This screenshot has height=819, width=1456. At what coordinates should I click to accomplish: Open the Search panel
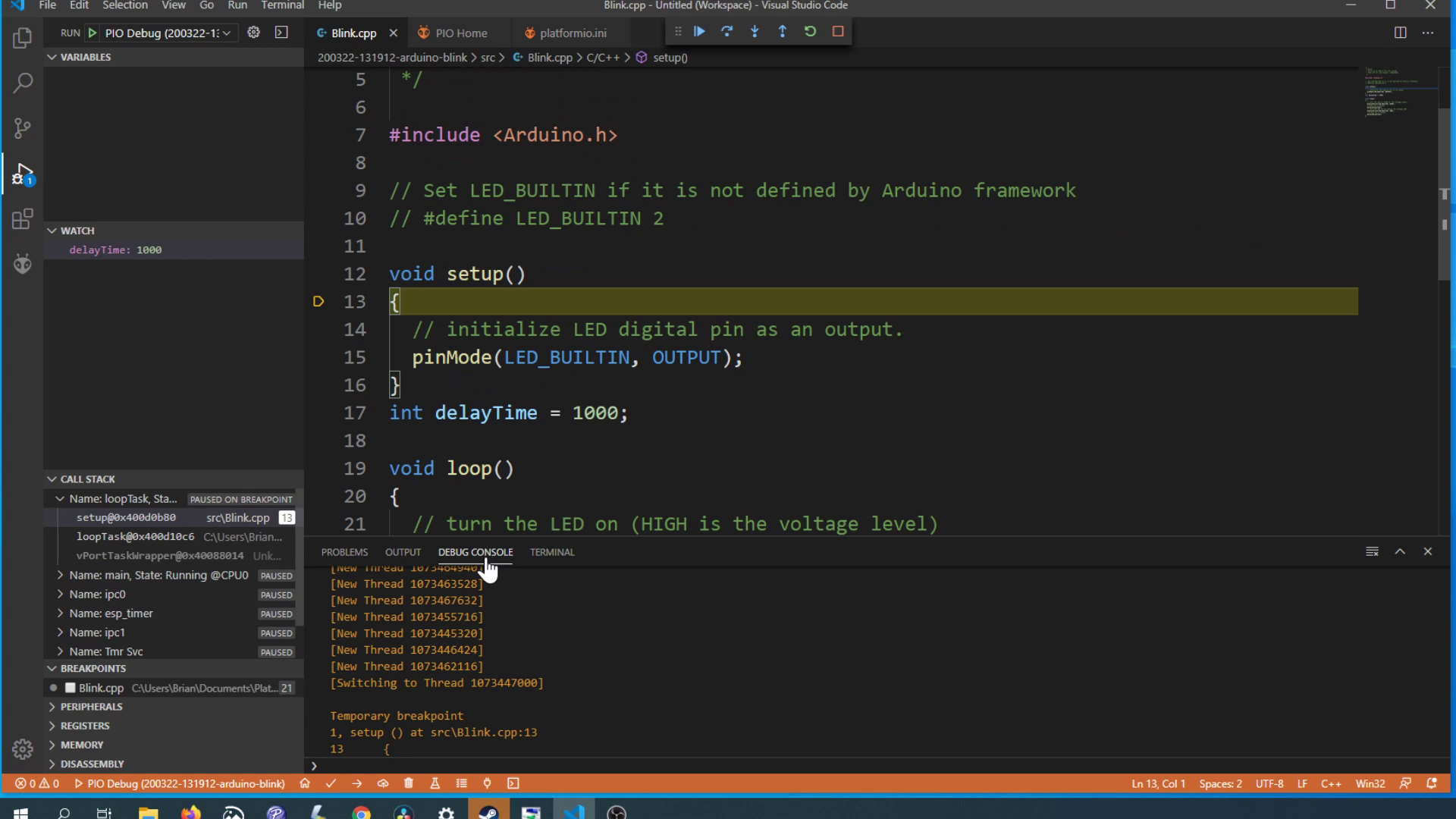pyautogui.click(x=22, y=83)
